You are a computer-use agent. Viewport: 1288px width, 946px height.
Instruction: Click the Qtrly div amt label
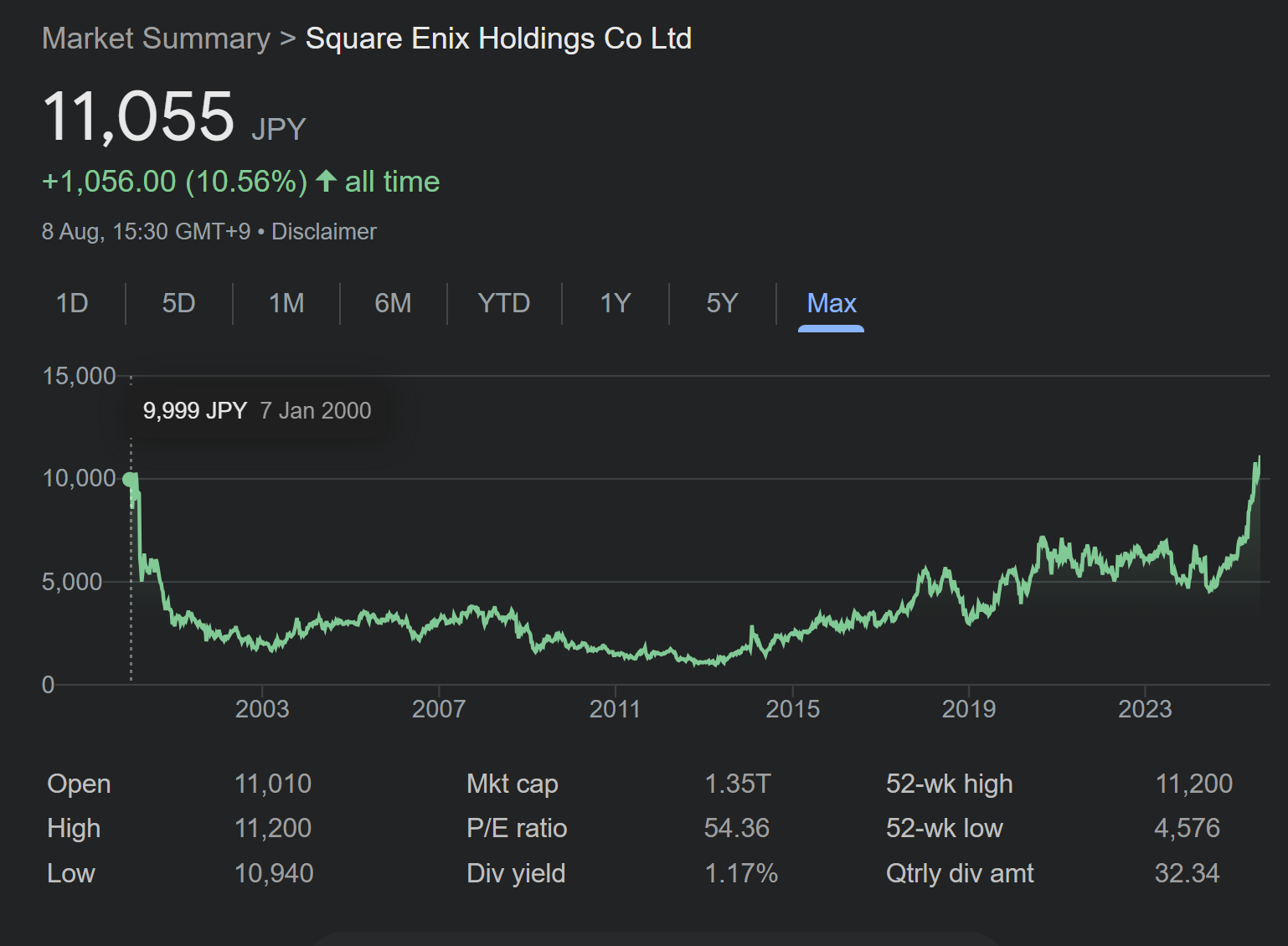pos(960,873)
